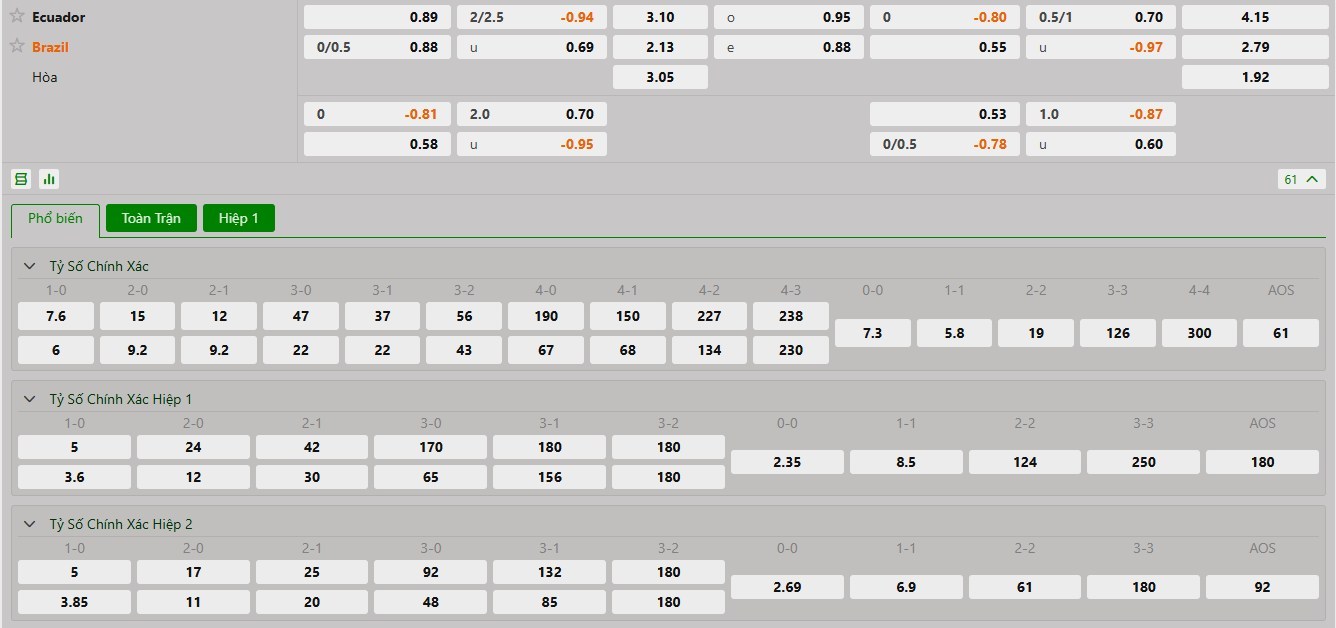
Task: Select even total 'e' at 0.88
Action: click(x=789, y=47)
